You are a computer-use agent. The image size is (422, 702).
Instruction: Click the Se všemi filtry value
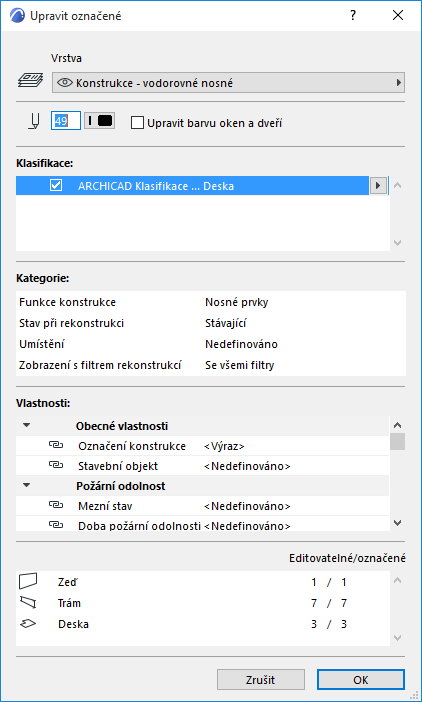pyautogui.click(x=239, y=365)
